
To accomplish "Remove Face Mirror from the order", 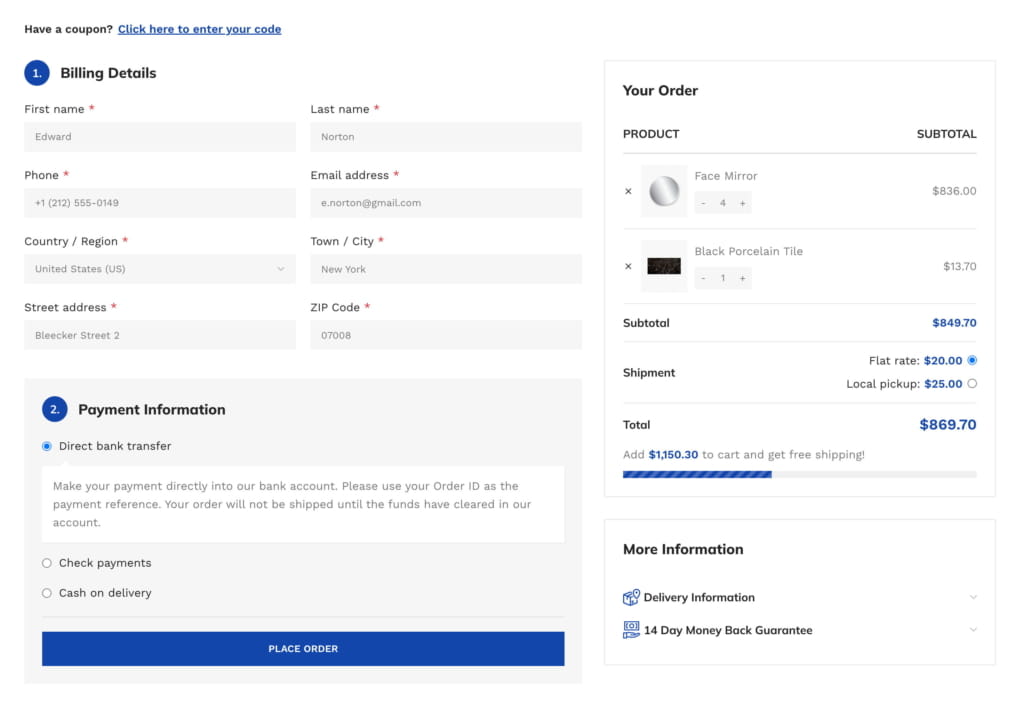I will click(x=628, y=191).
